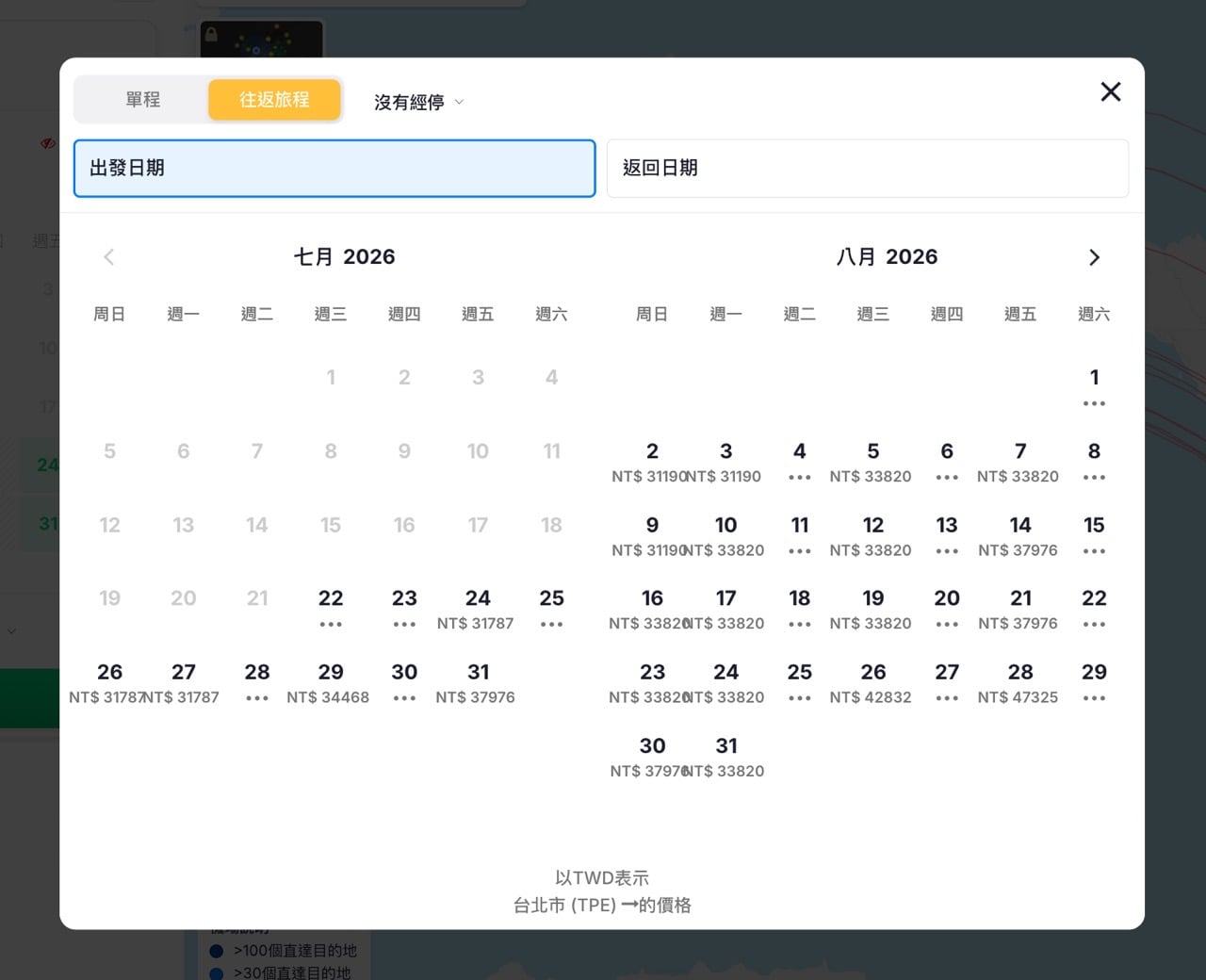Screen dimensions: 1206x980
Task: Pick August 23 in the calendar
Action: 652,682
